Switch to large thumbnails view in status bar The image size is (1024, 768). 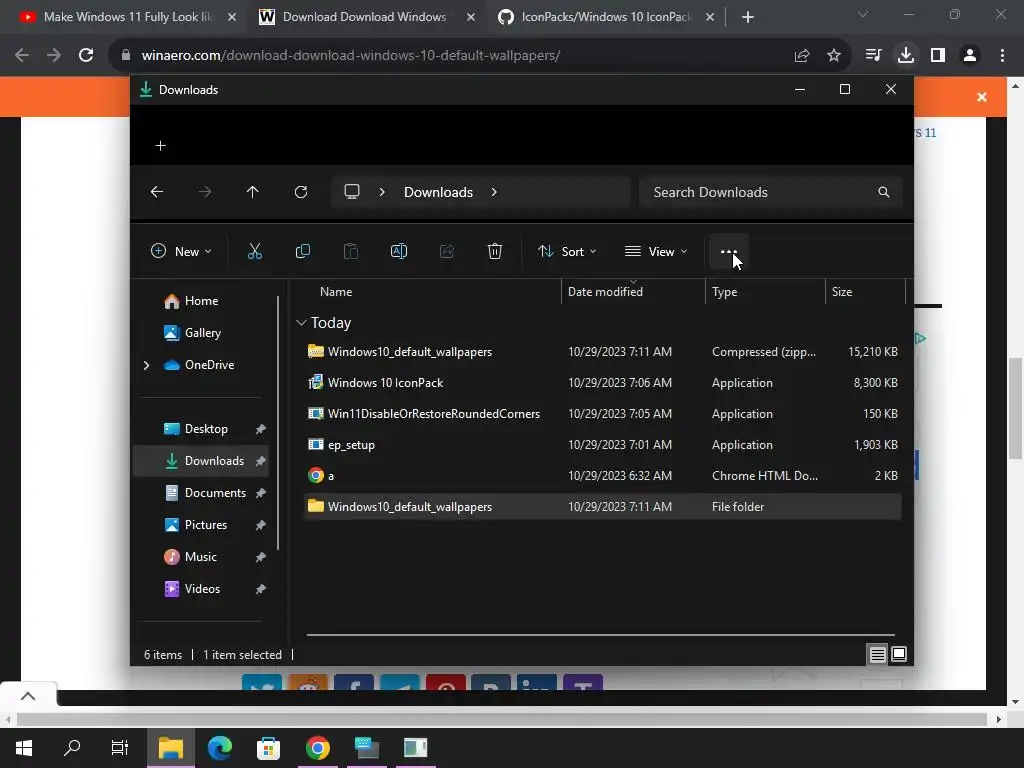click(x=899, y=654)
